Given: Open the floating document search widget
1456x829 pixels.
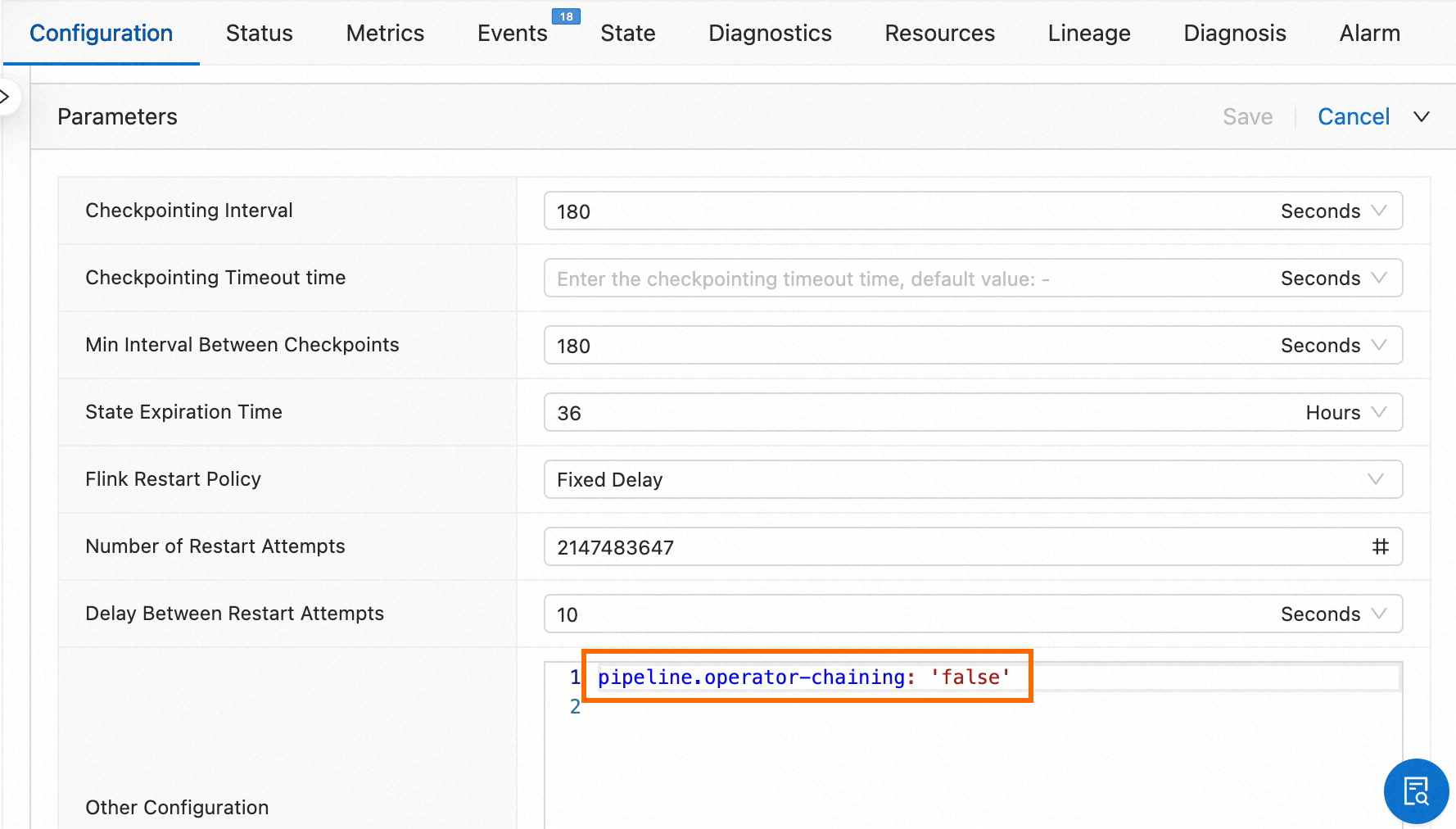Looking at the screenshot, I should (1416, 790).
